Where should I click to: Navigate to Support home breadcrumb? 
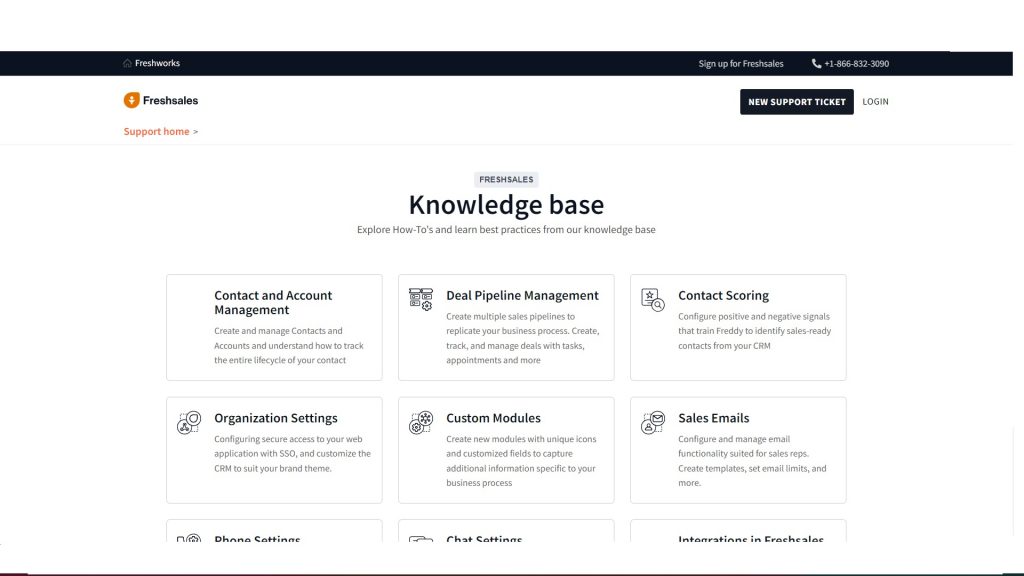coord(156,132)
